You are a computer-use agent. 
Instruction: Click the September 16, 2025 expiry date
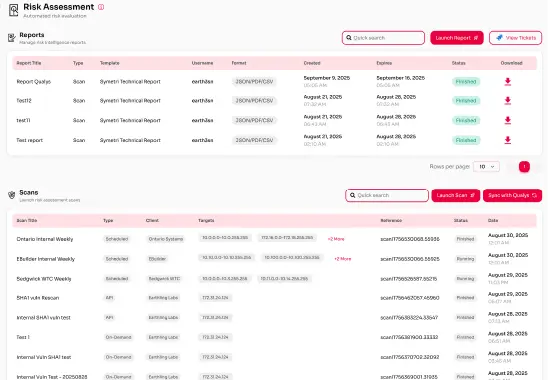(401, 78)
